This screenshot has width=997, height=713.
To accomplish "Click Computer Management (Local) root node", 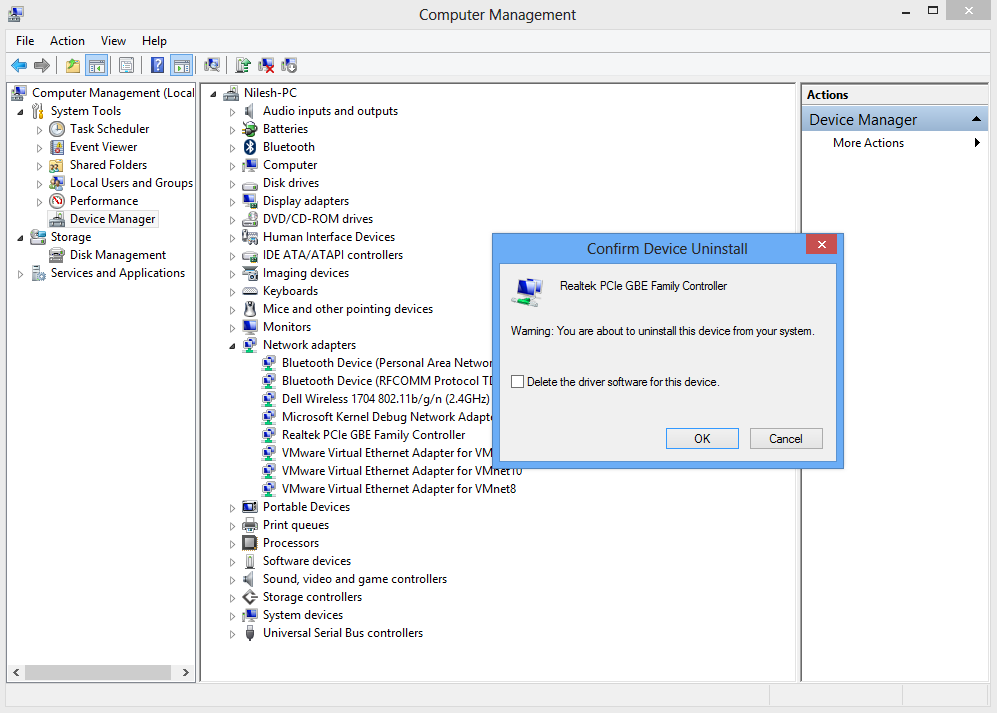I will 113,93.
